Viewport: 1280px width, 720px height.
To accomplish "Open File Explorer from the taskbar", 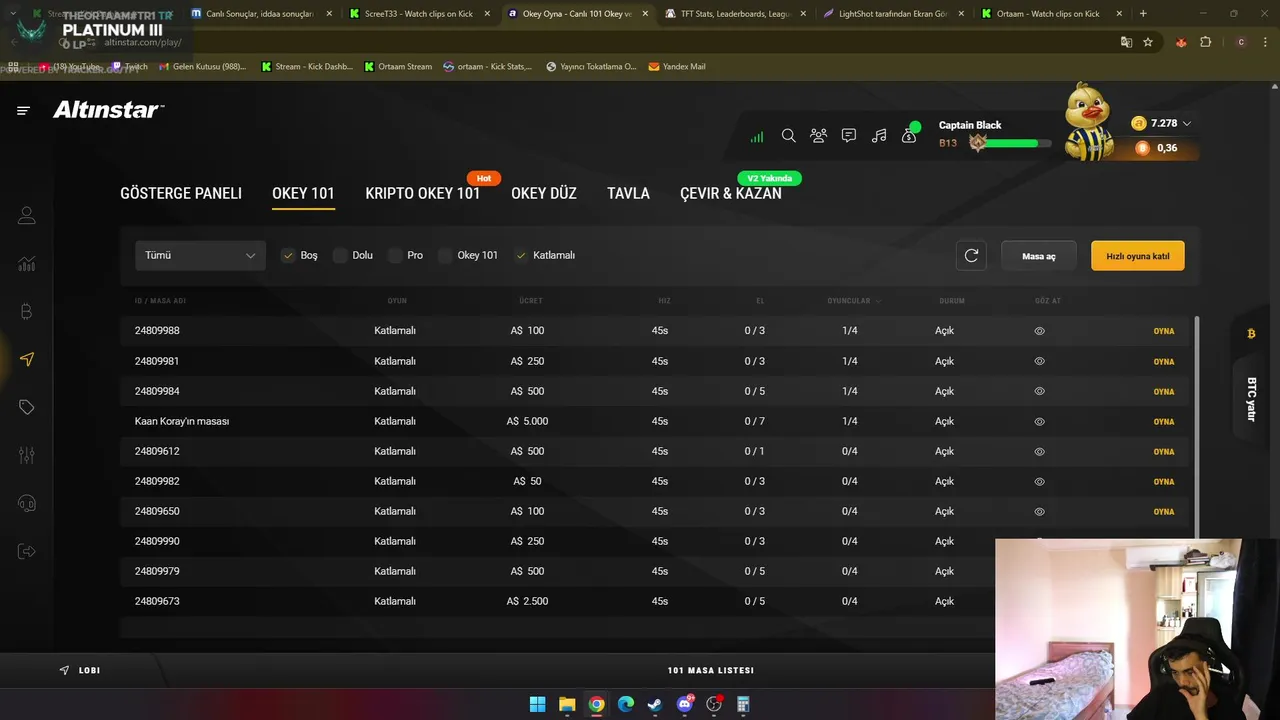I will click(x=567, y=704).
